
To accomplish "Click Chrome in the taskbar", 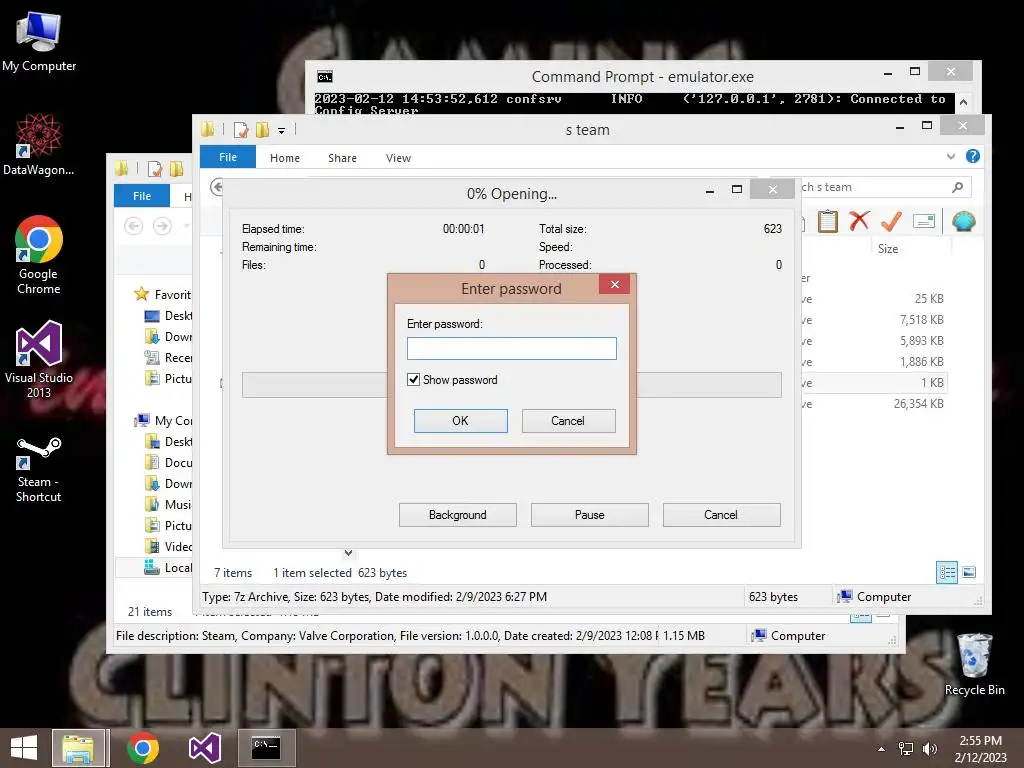I will [x=143, y=748].
